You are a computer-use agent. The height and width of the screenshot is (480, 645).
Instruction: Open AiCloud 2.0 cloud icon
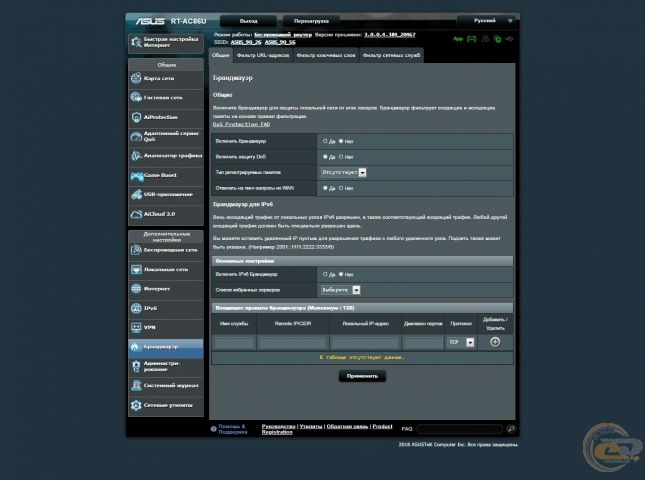point(136,214)
